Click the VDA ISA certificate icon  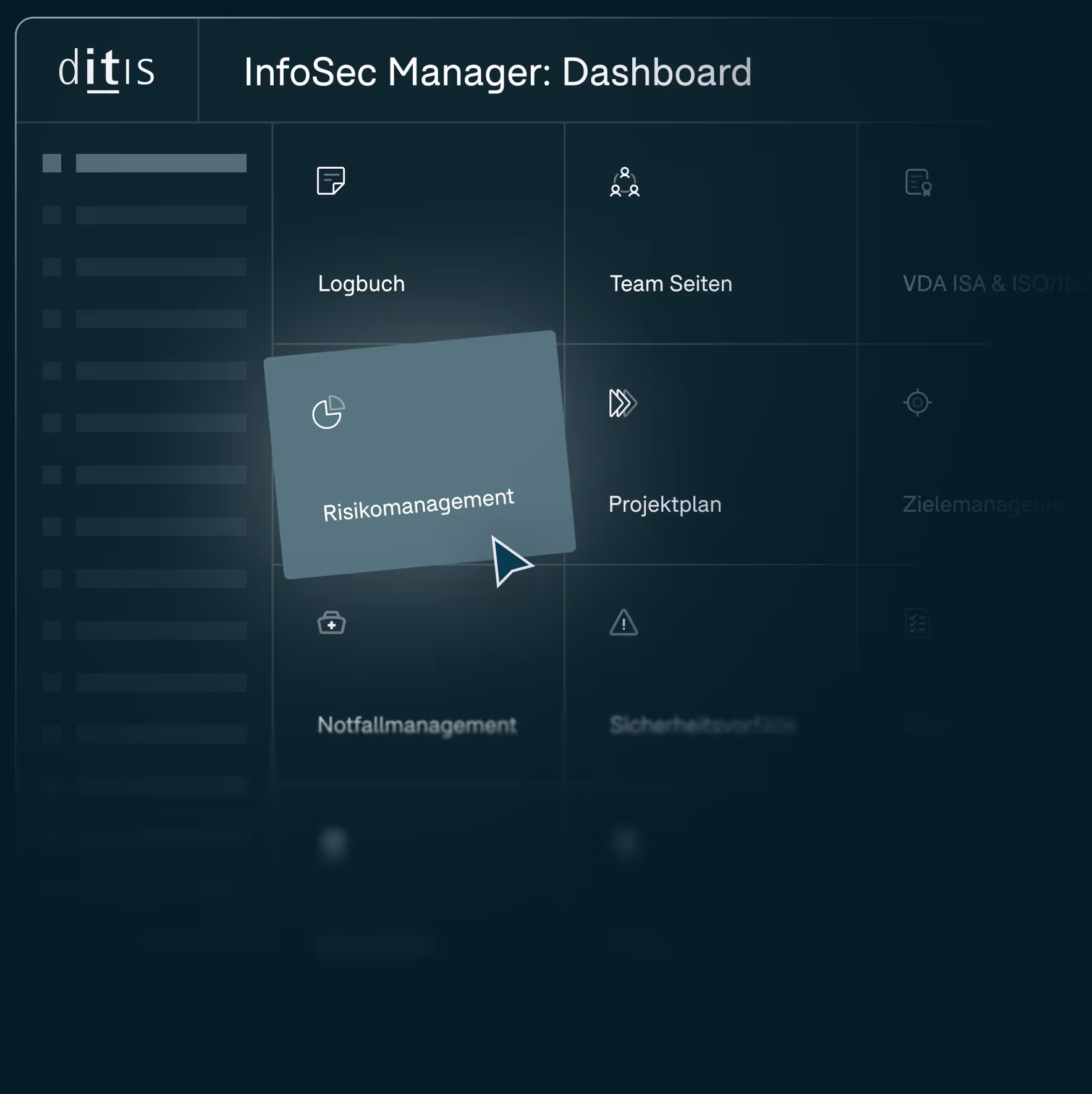click(x=918, y=182)
